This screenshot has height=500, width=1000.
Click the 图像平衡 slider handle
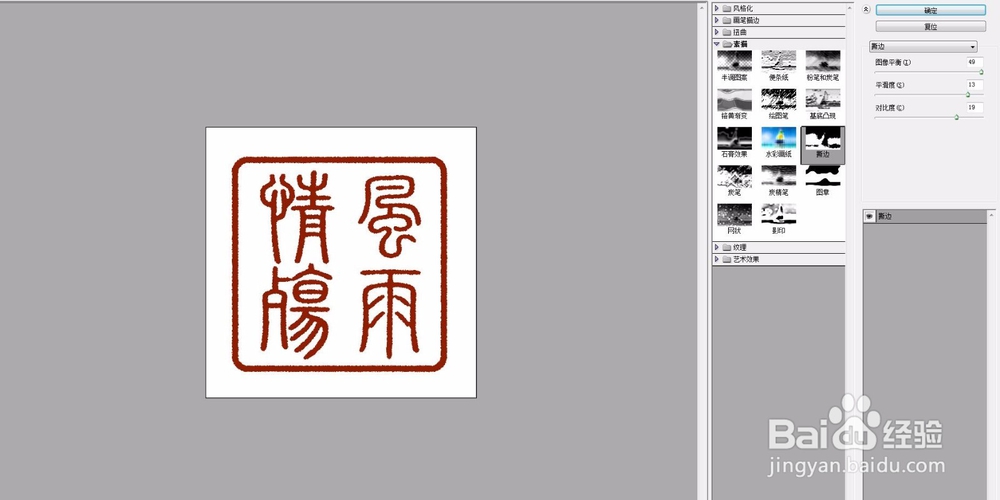pyautogui.click(x=982, y=72)
